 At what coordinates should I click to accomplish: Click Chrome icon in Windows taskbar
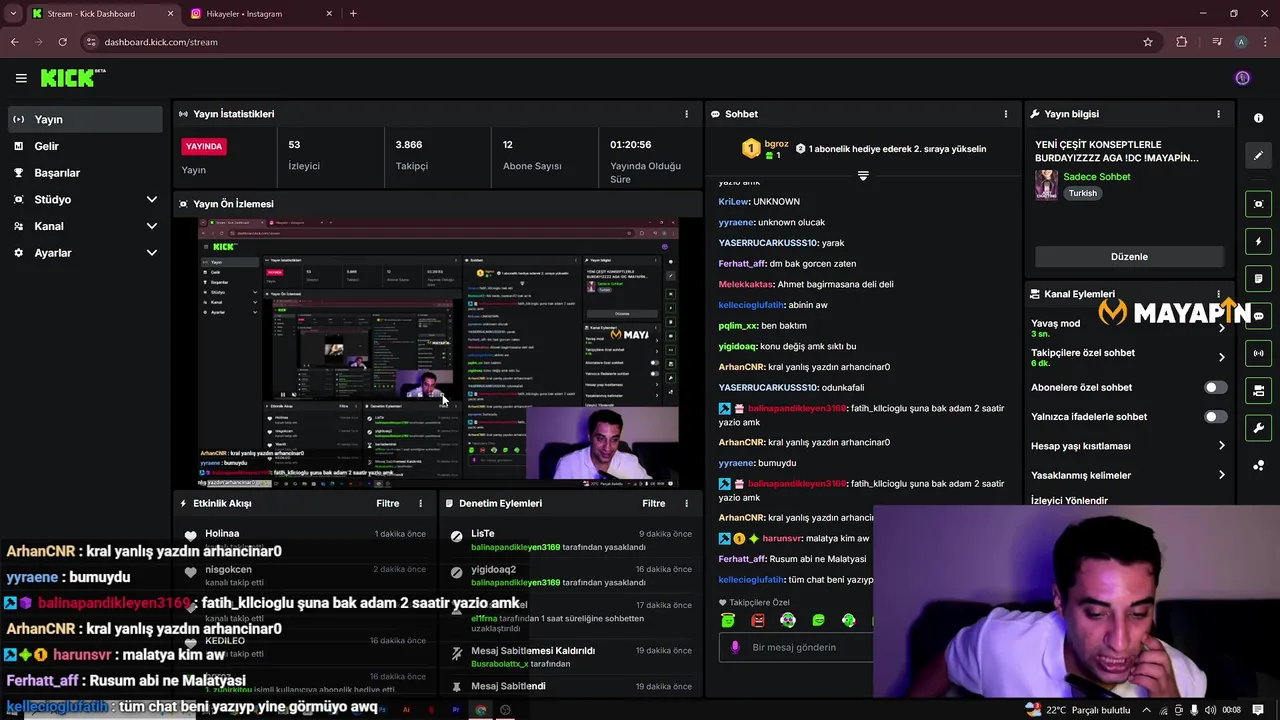coord(481,710)
